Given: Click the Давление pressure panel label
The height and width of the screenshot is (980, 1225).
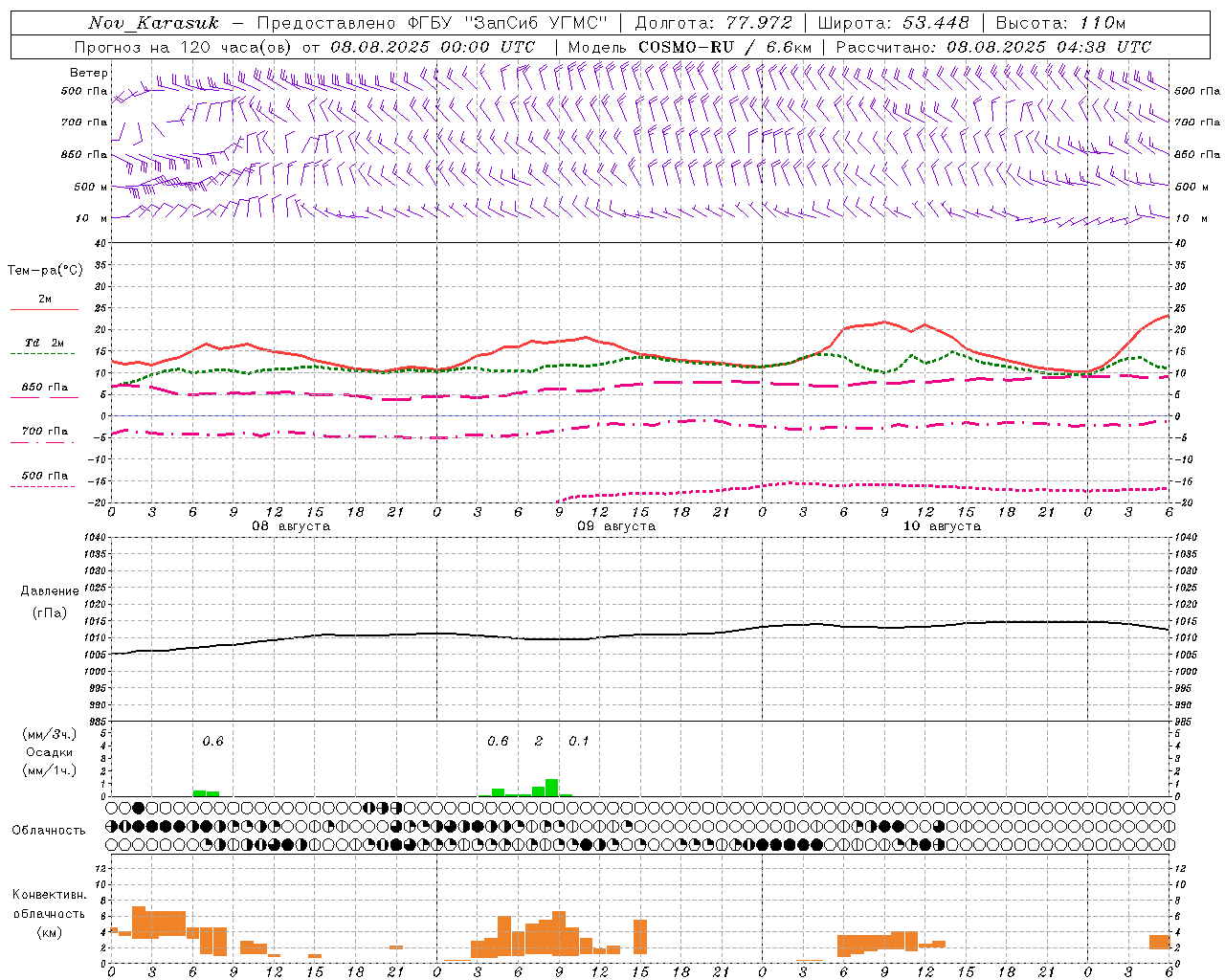Looking at the screenshot, I should (50, 591).
